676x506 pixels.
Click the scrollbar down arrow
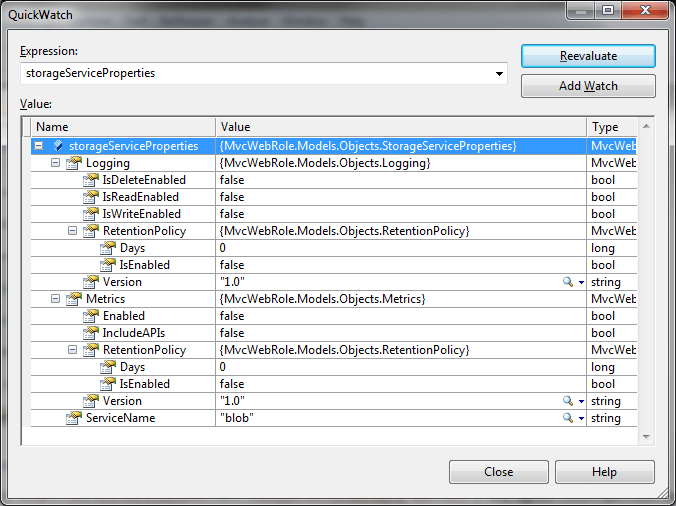[646, 437]
